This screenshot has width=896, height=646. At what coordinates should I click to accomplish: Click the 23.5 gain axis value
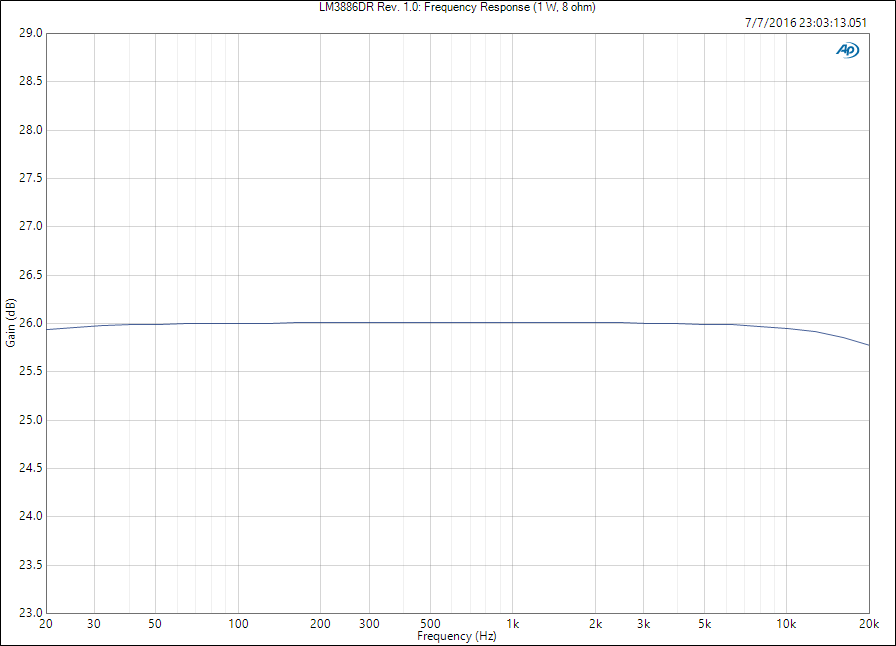31,565
